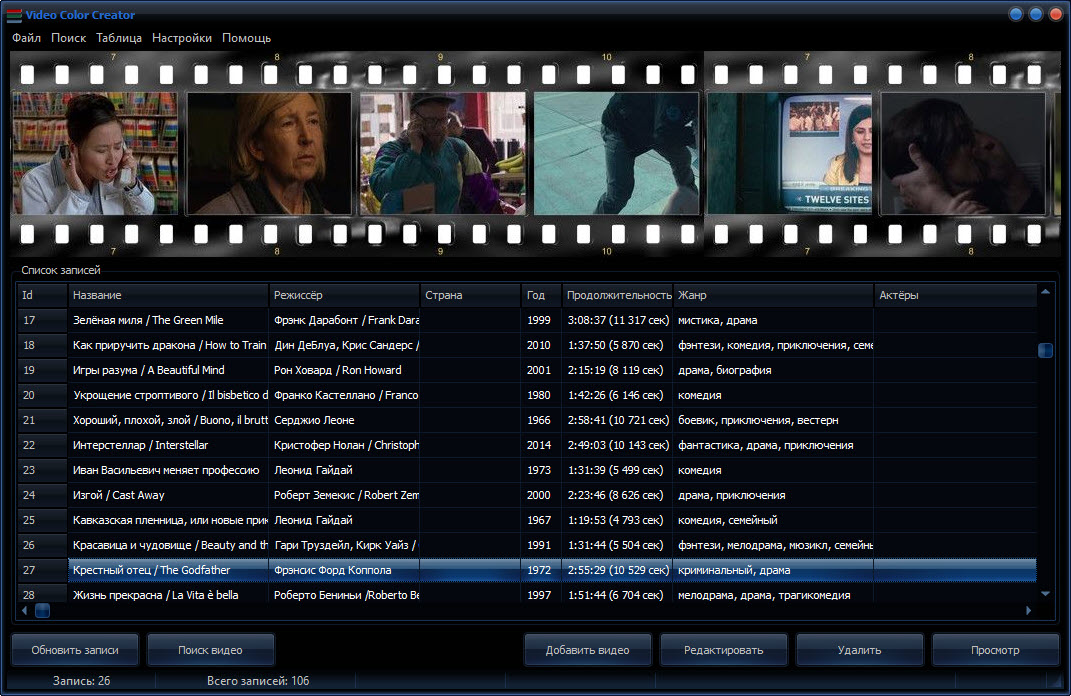Select dark thumbnail of embracing couple
The image size is (1071, 696).
pyautogui.click(x=963, y=154)
